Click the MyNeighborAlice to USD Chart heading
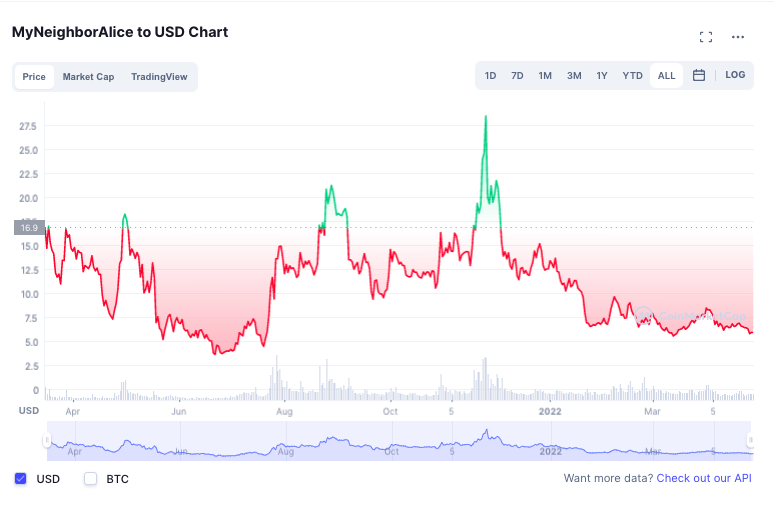 click(120, 32)
